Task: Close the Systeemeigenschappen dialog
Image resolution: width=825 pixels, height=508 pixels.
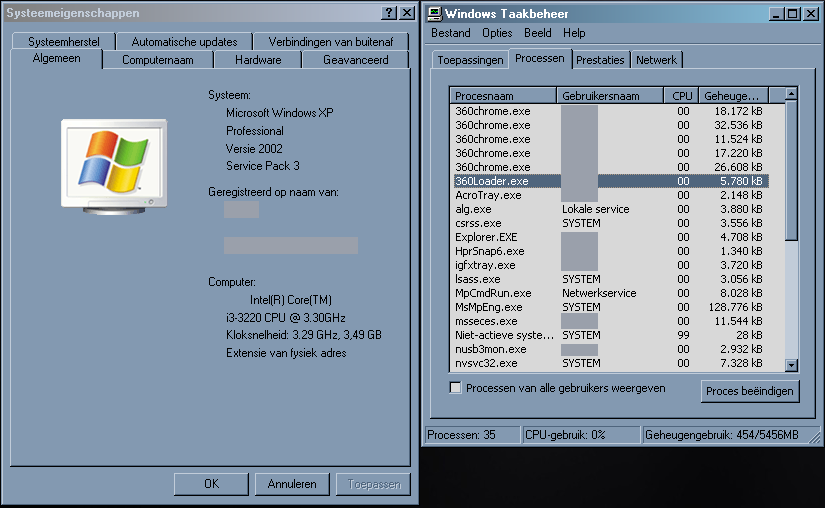Action: coord(407,13)
